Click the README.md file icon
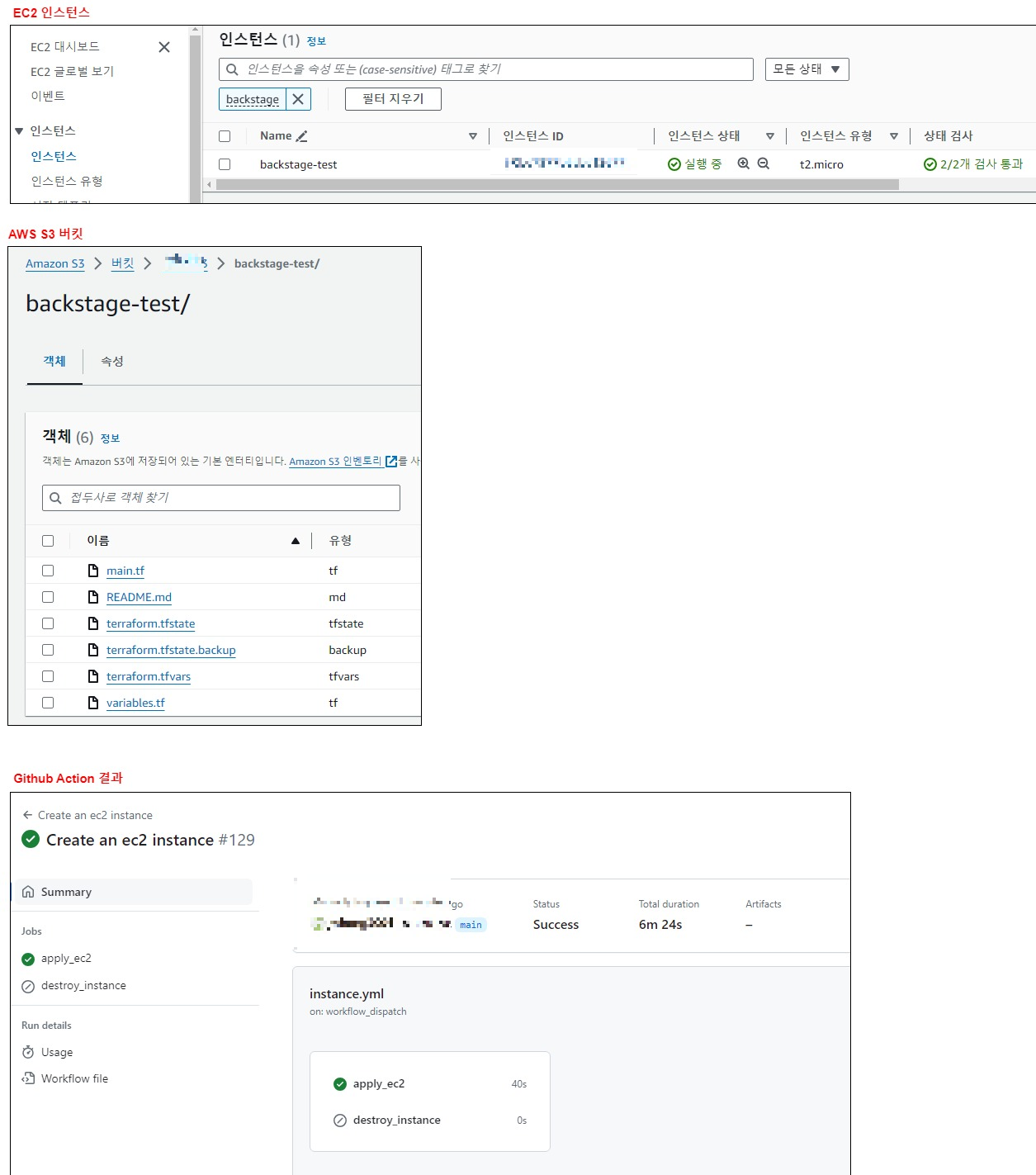Screen dimensions: 1036x1175 93,597
